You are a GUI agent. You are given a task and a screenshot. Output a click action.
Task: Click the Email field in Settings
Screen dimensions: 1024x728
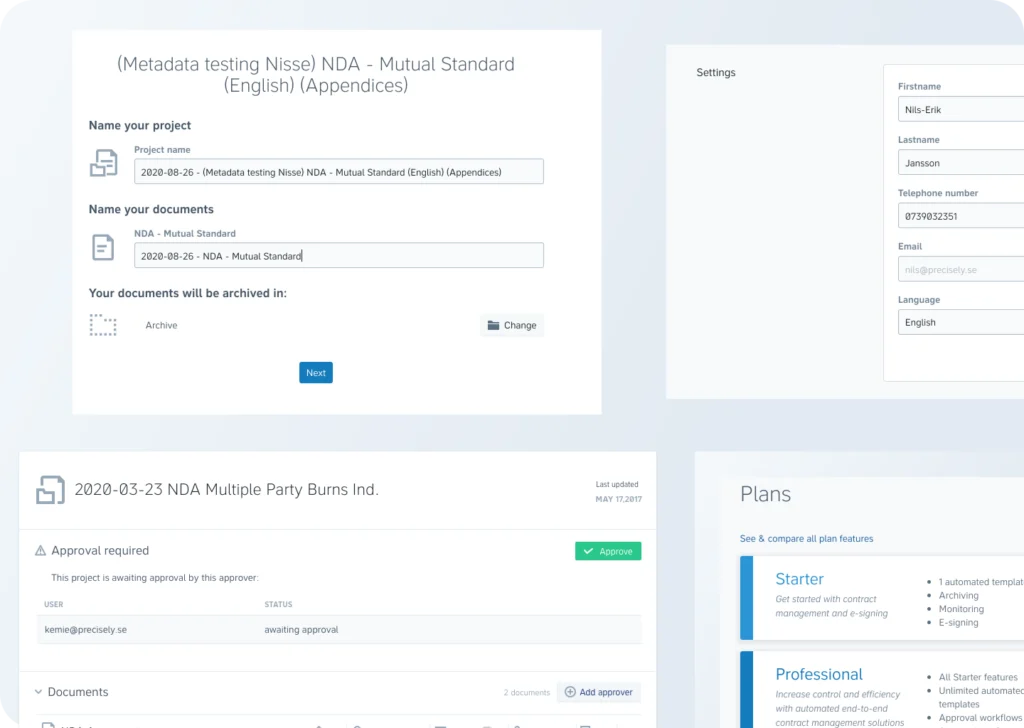pos(961,270)
